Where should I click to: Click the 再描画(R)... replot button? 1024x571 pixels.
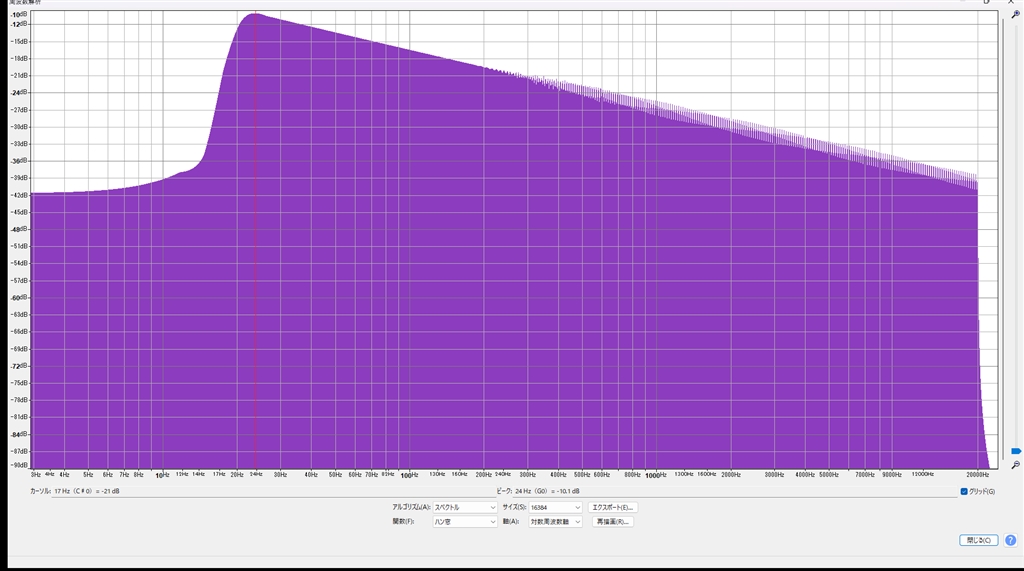613,521
